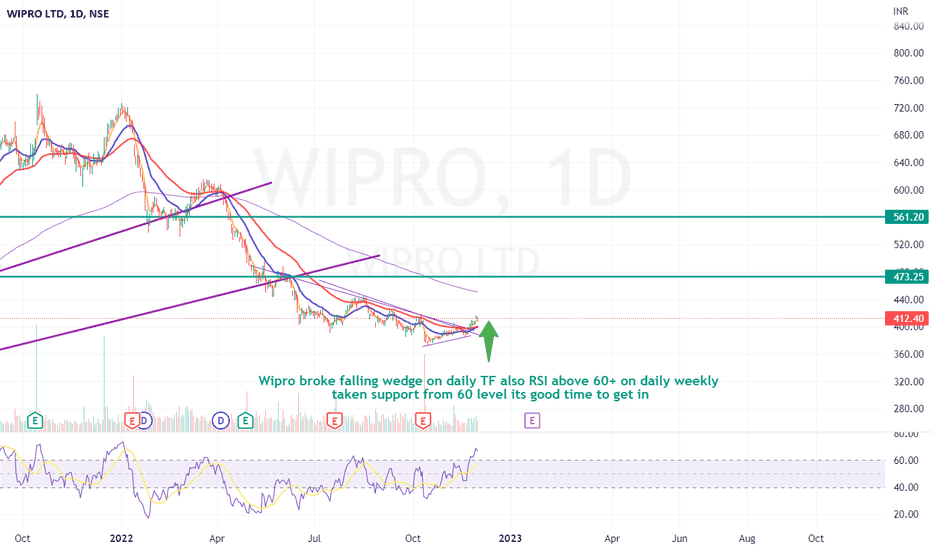Screen dimensions: 932x550
Task: Click the INR currency label
Action: 900,11
